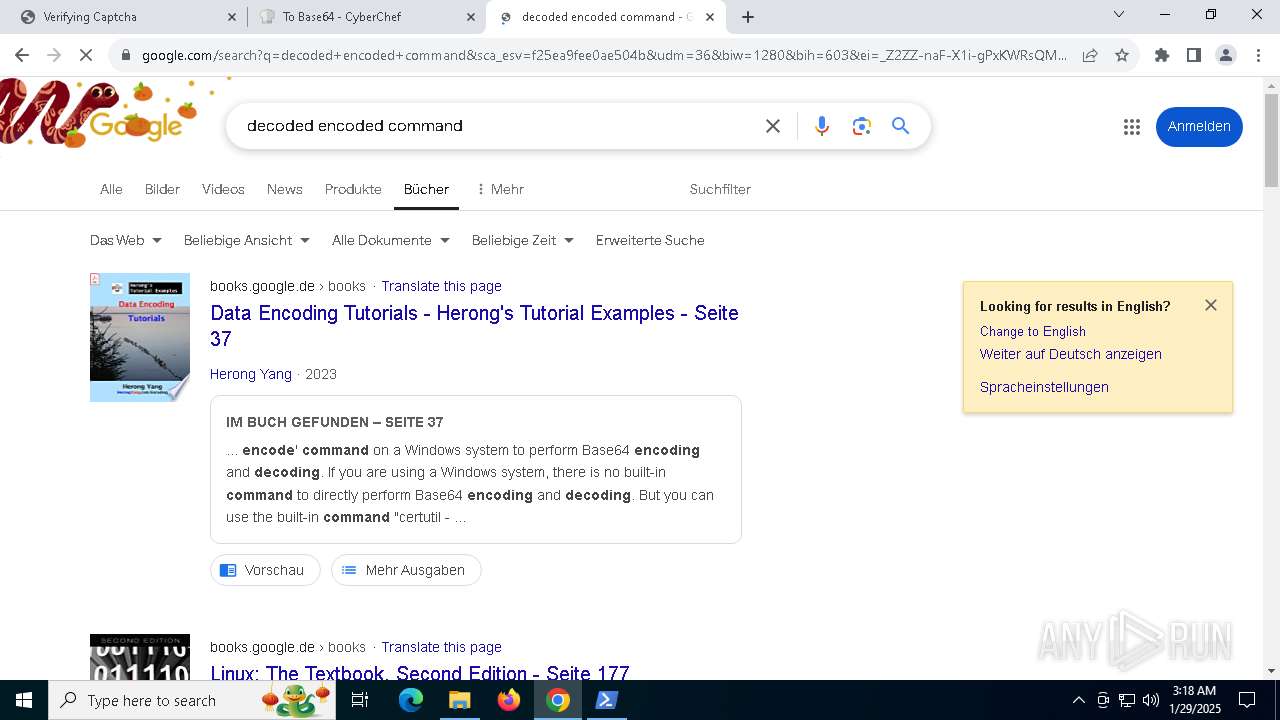Click Change to English link
Image resolution: width=1280 pixels, height=720 pixels.
coord(1033,331)
